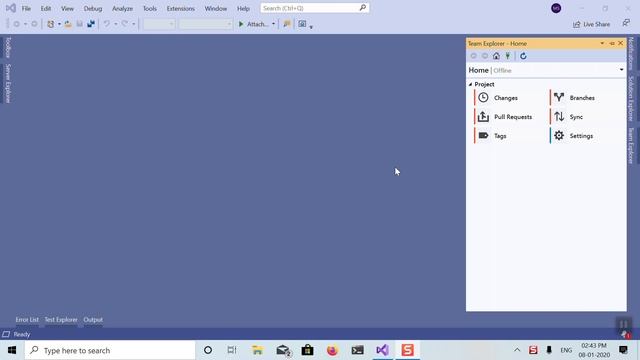640x360 pixels.
Task: Open Task View on the taskbar
Action: click(232, 350)
